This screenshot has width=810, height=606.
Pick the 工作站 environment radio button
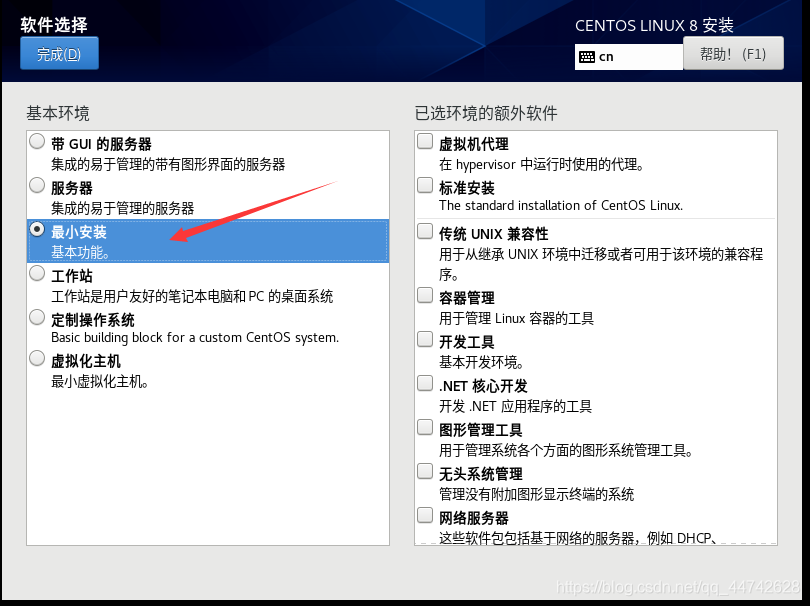(37, 273)
